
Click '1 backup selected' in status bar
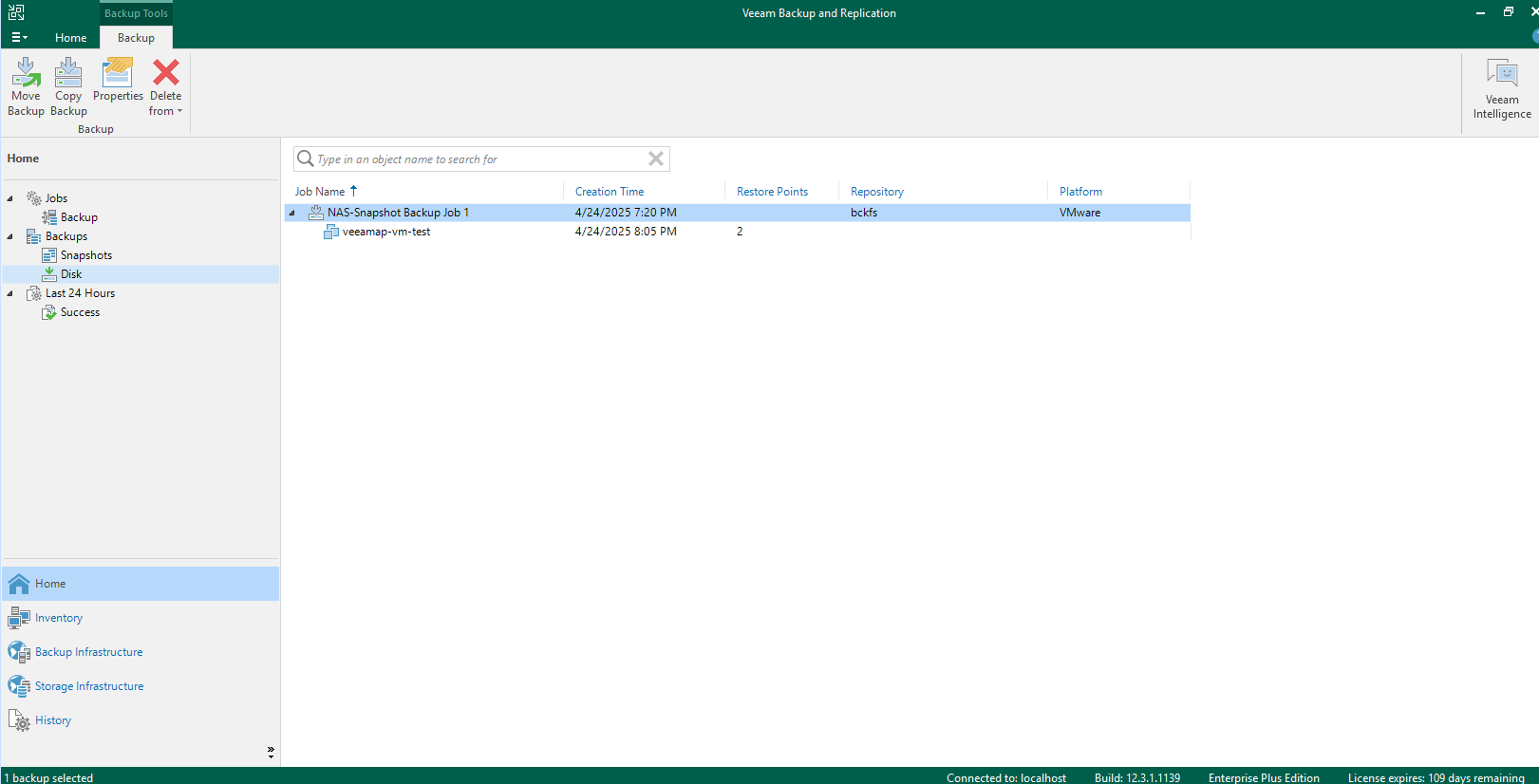(49, 777)
